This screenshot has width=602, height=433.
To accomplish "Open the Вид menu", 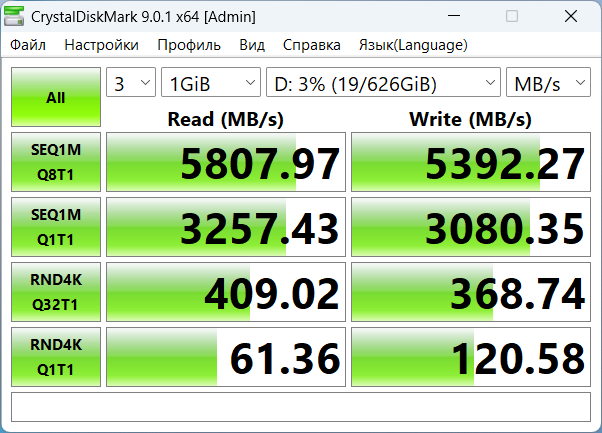I will (x=252, y=45).
